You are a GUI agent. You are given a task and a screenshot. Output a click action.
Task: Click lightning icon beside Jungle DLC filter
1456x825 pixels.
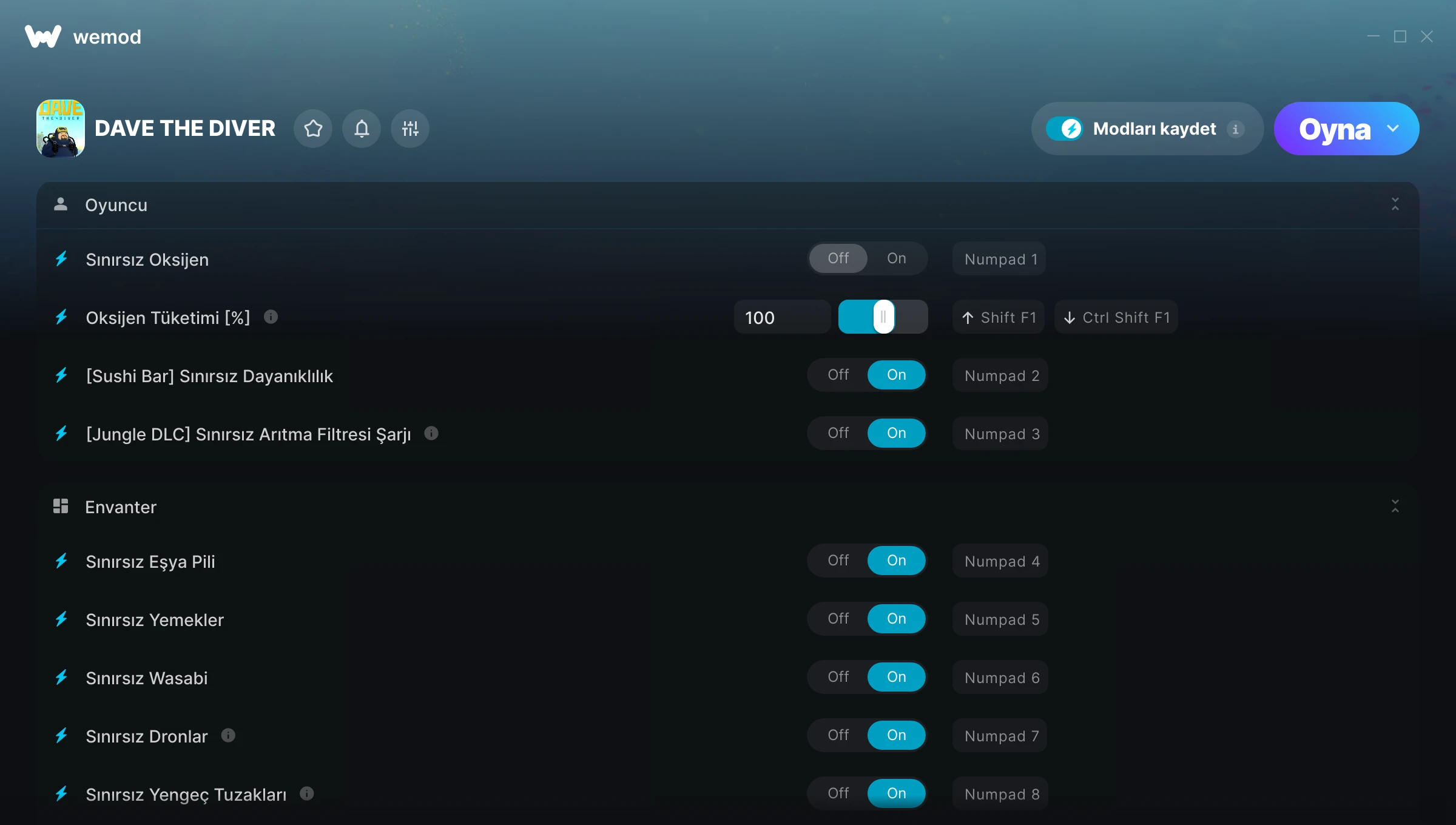click(61, 434)
